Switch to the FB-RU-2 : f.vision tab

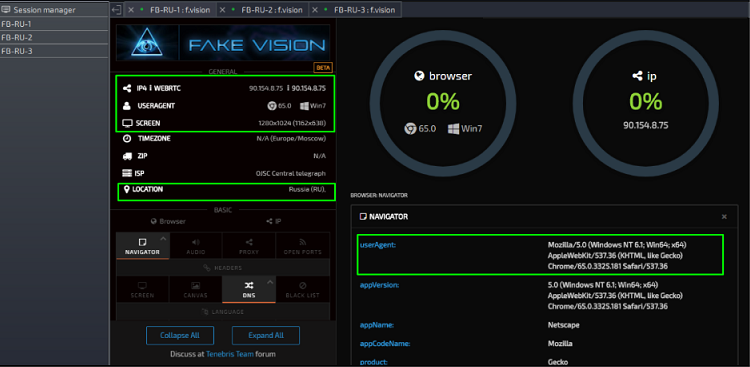272,10
